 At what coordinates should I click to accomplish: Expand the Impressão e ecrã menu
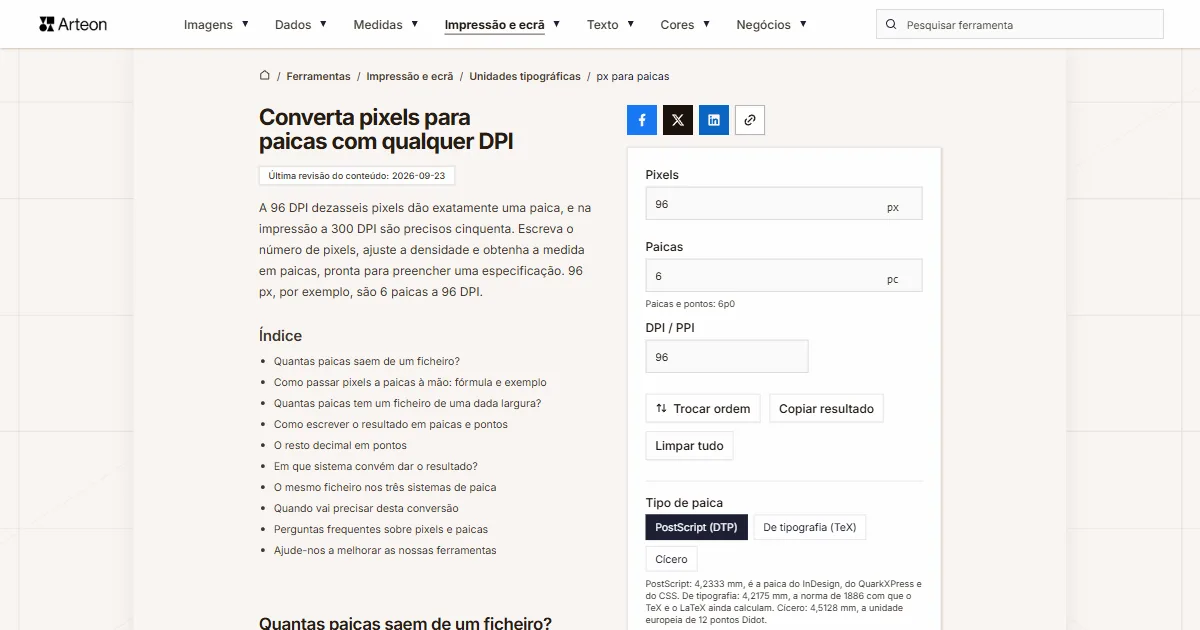pos(502,25)
